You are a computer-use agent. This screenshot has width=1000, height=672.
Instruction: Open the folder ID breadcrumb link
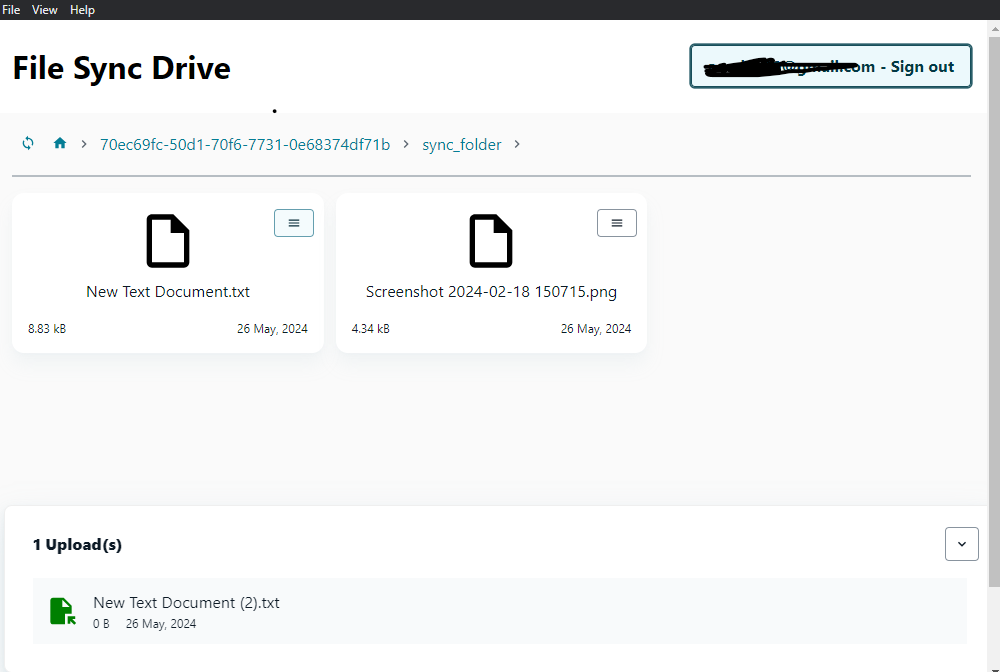point(244,144)
